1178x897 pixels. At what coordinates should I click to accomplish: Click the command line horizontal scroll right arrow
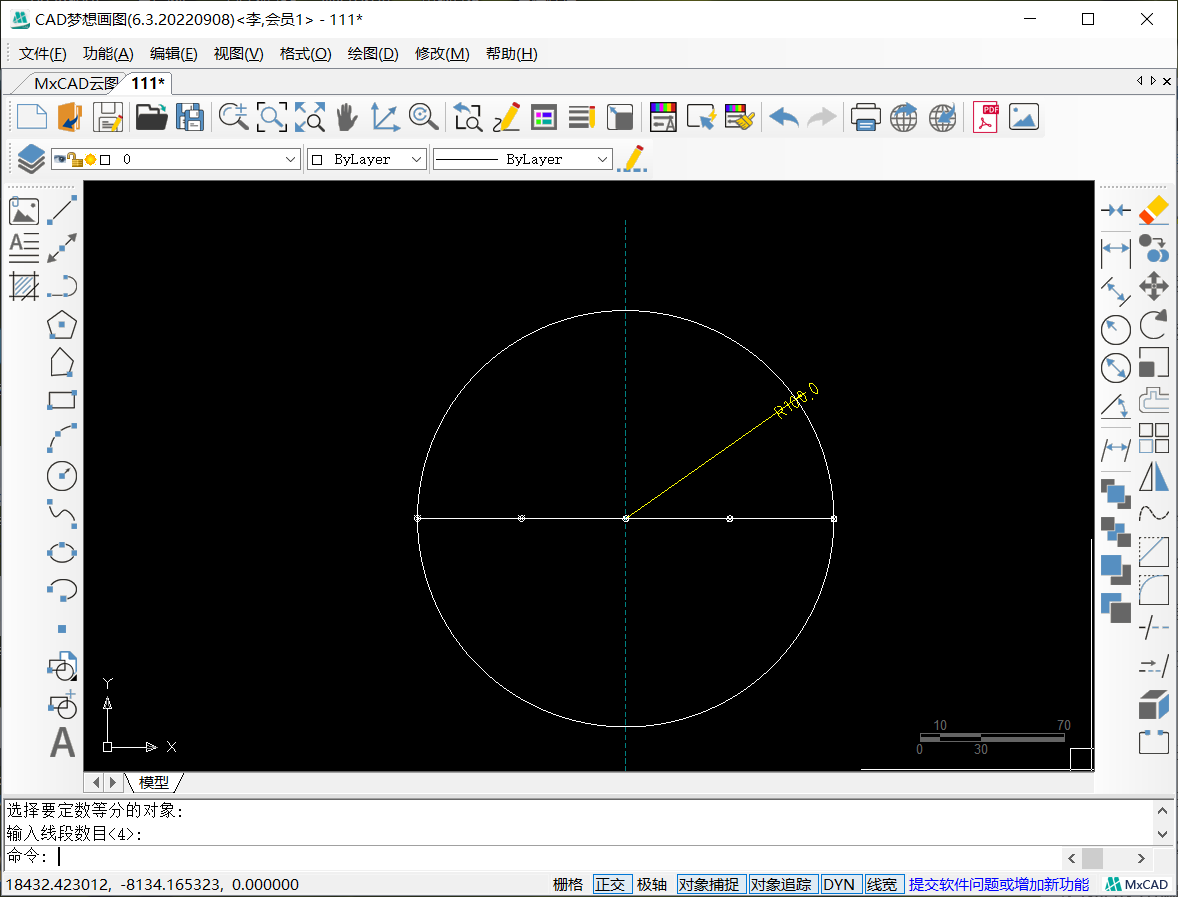(x=1141, y=858)
